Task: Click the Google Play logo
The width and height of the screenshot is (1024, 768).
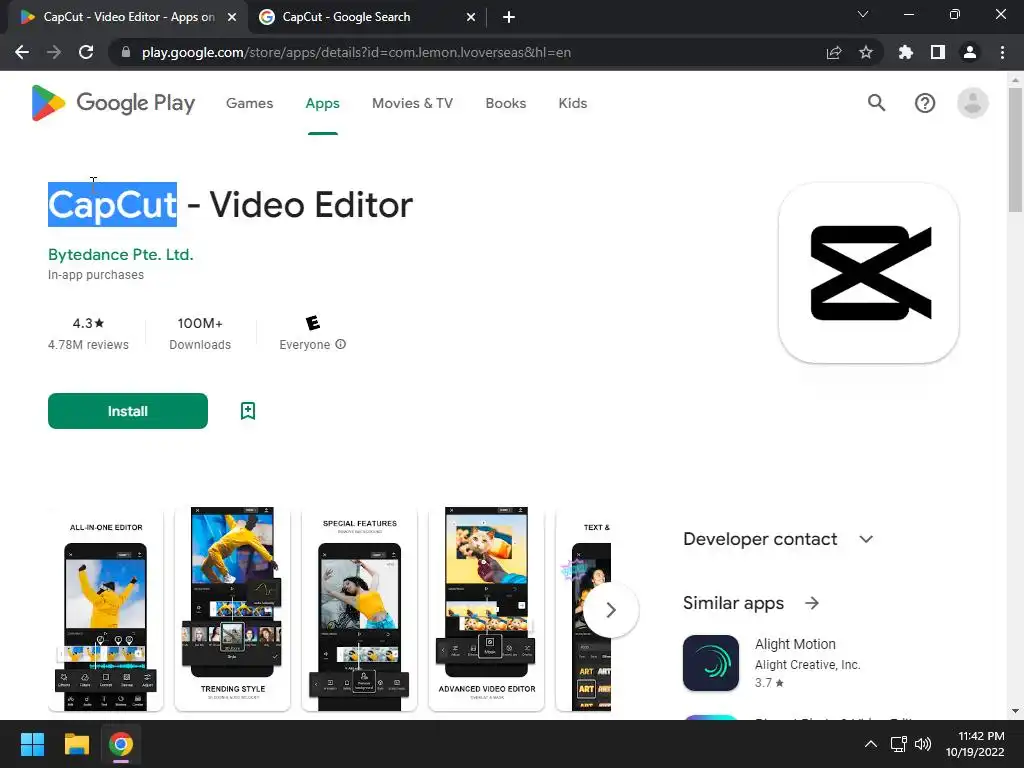Action: 113,103
